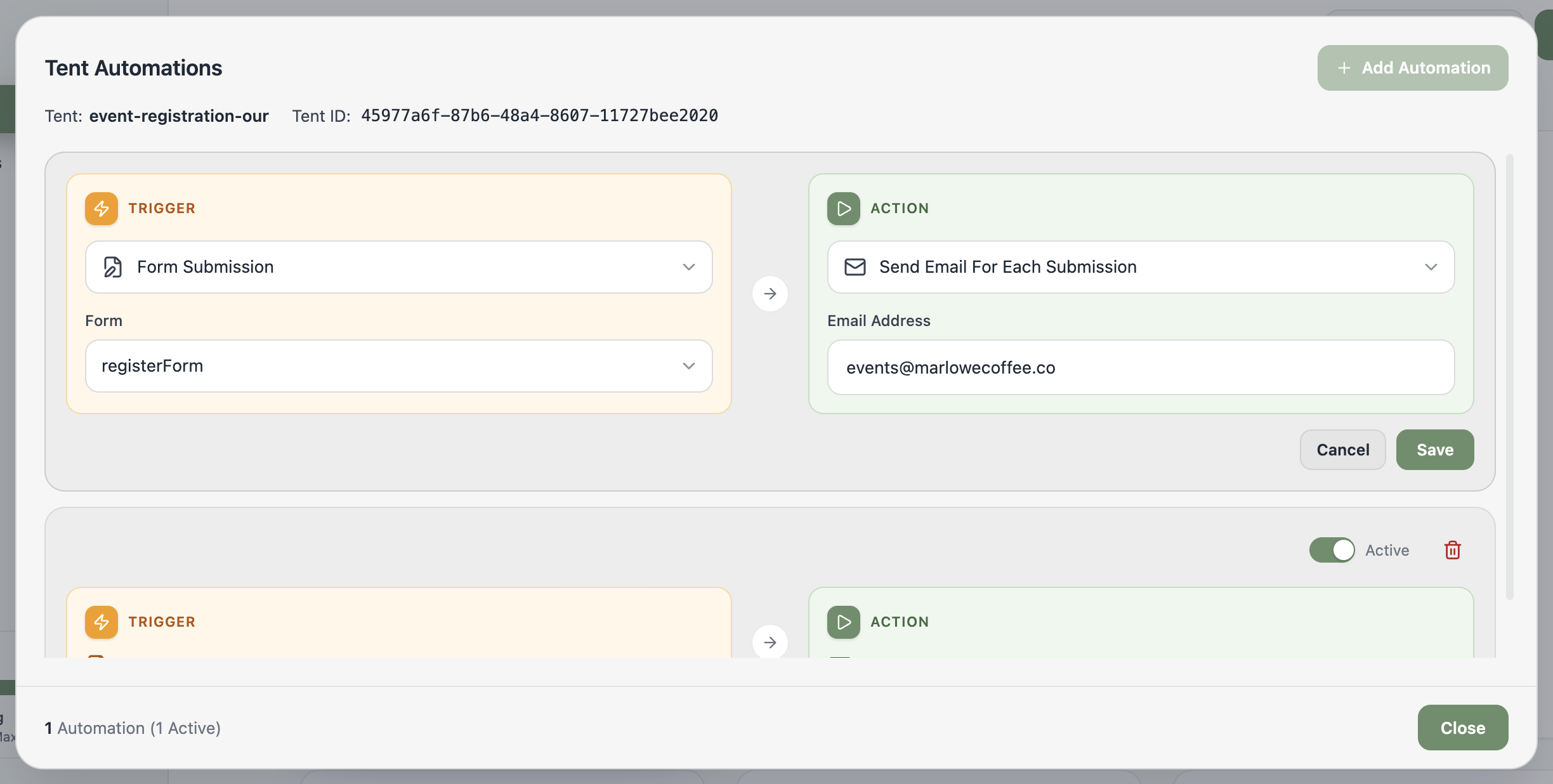Click the arrow circle in the second automation
The width and height of the screenshot is (1553, 784).
[x=770, y=642]
